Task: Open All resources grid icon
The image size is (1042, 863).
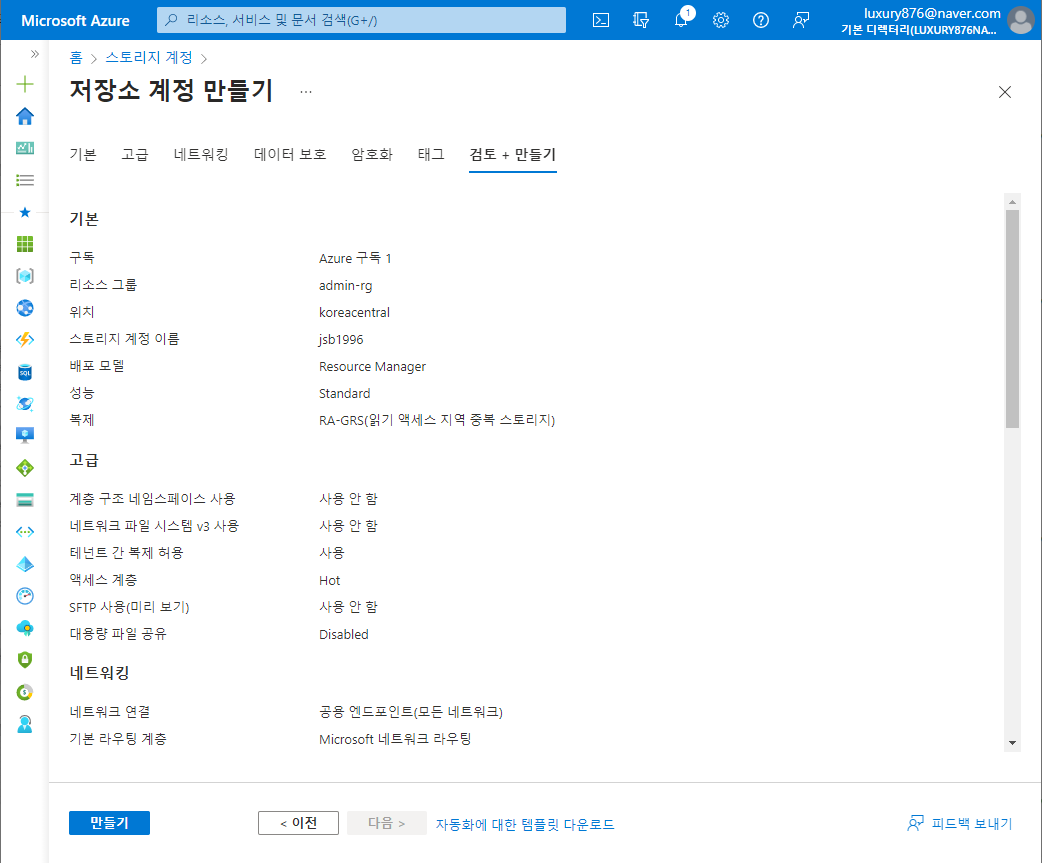Action: point(25,244)
